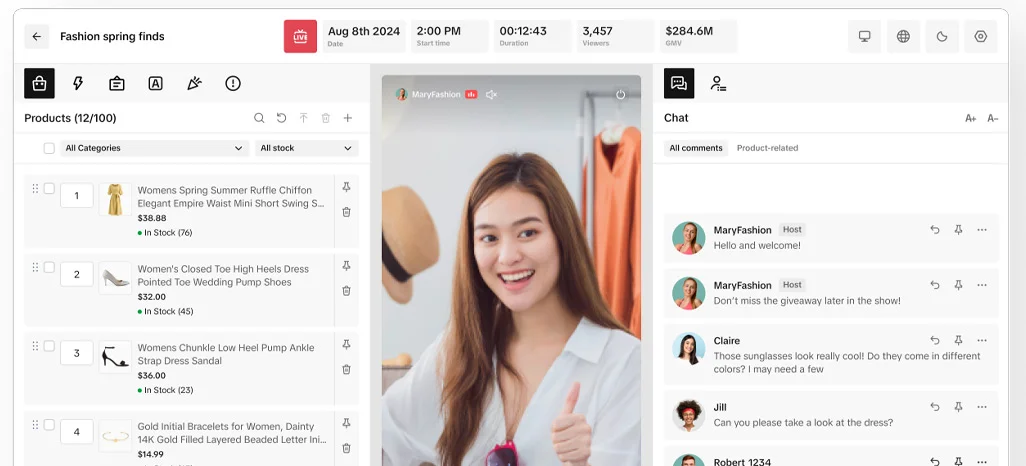Pin Jill's dress comment

coord(959,407)
